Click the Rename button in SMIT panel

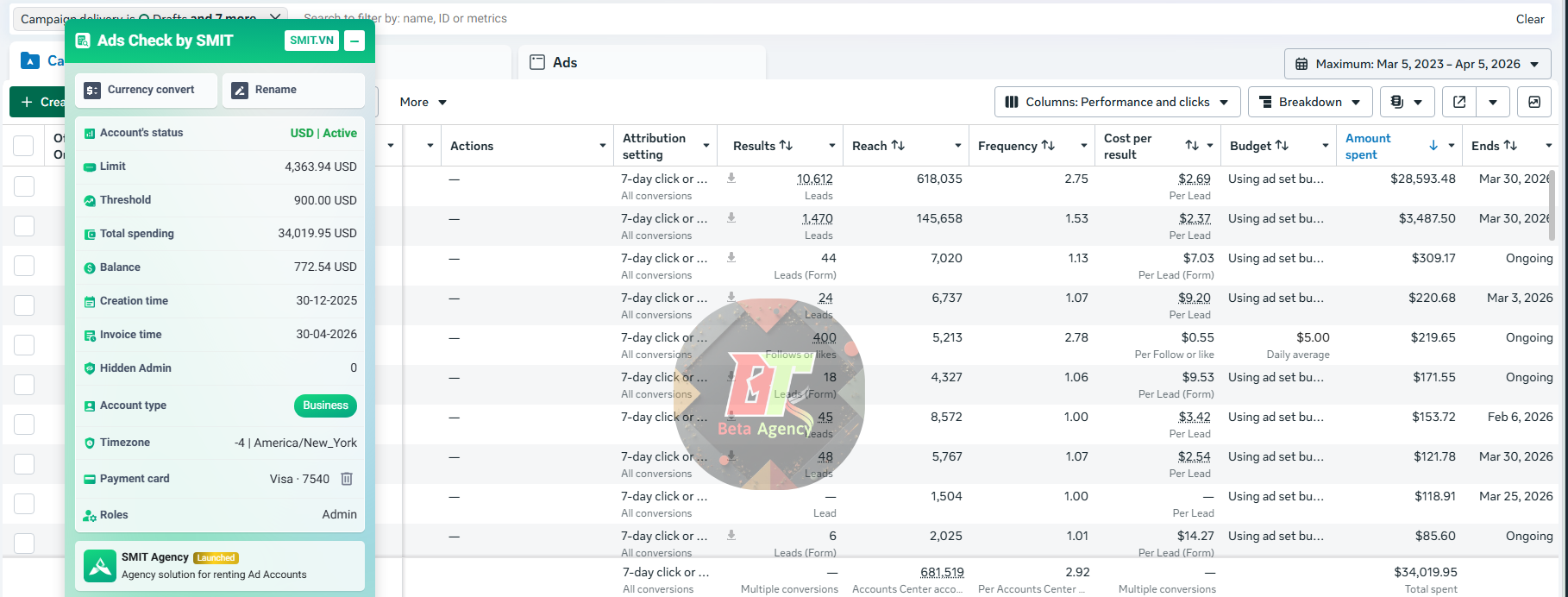coord(293,90)
